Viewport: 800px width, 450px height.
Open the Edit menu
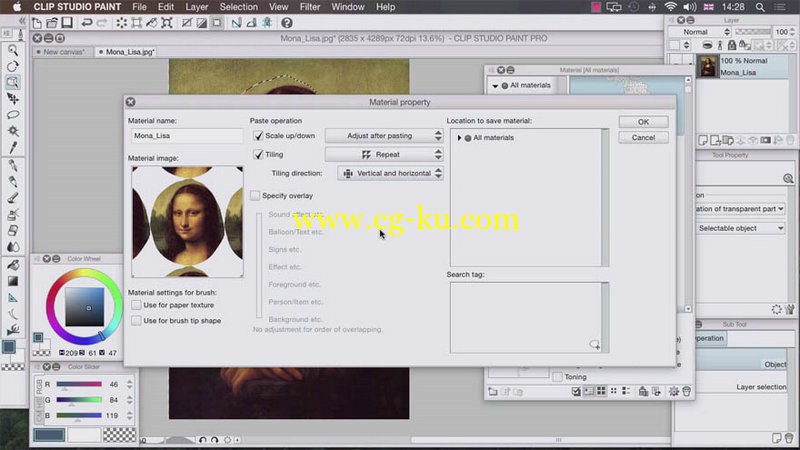(x=166, y=7)
